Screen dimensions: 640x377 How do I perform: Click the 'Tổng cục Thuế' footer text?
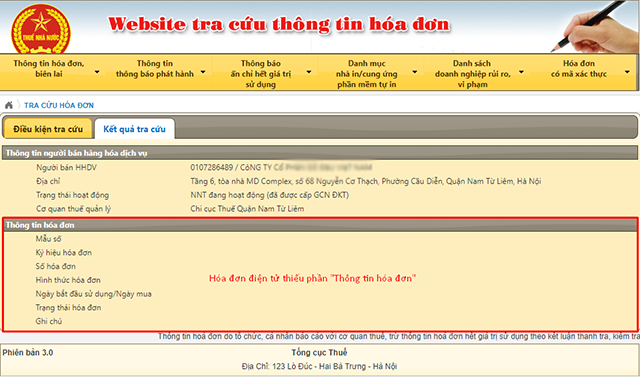click(319, 353)
